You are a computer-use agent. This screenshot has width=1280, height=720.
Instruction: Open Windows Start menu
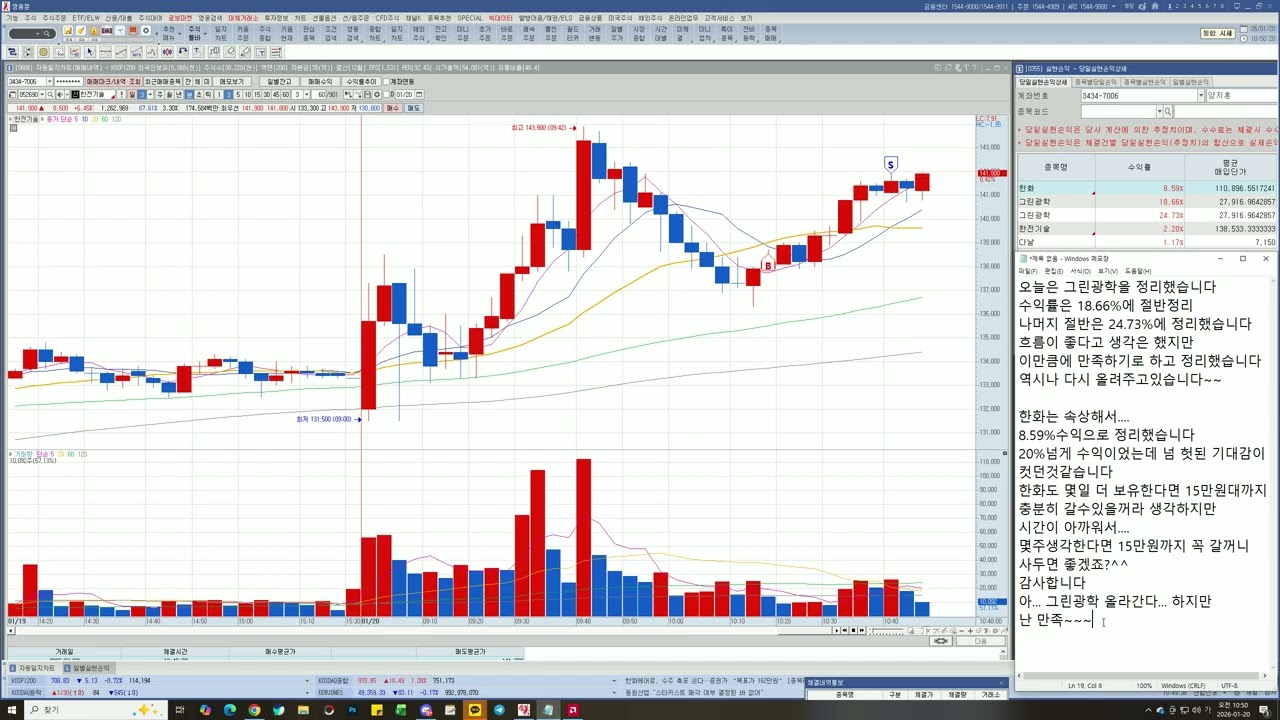[x=12, y=710]
